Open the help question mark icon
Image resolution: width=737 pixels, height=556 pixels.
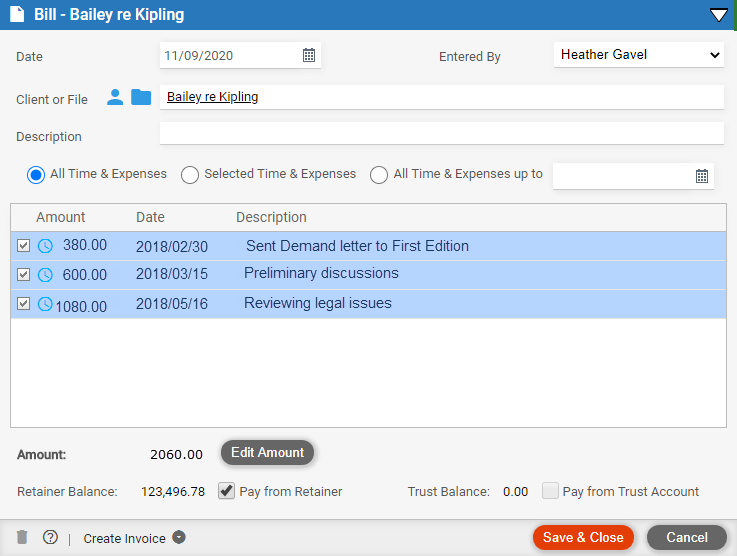coord(50,537)
